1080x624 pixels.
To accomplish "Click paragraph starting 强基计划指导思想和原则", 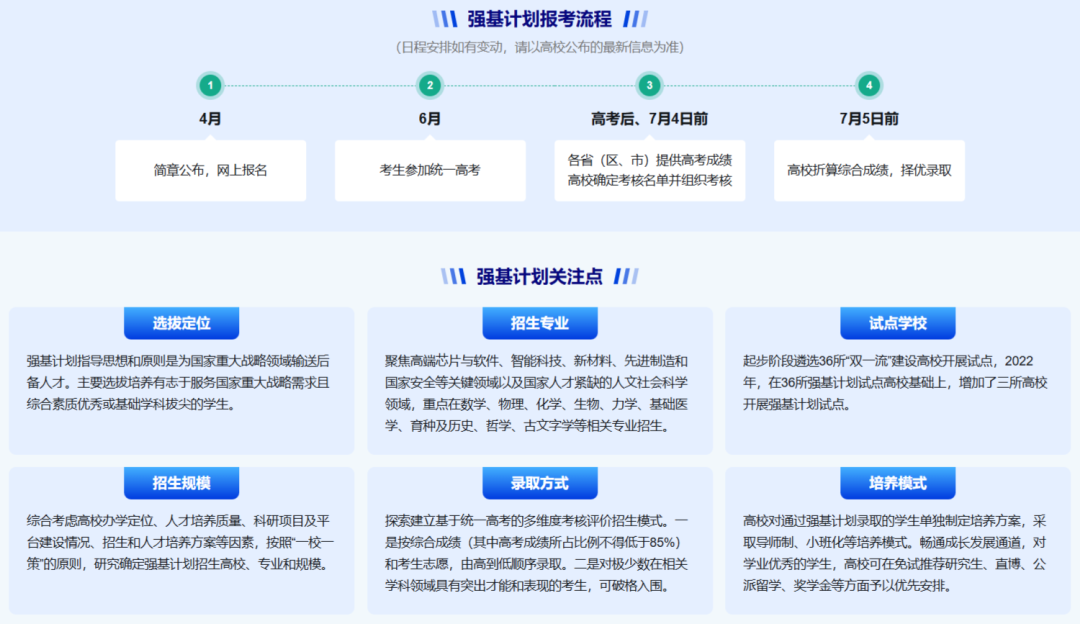I will 179,382.
